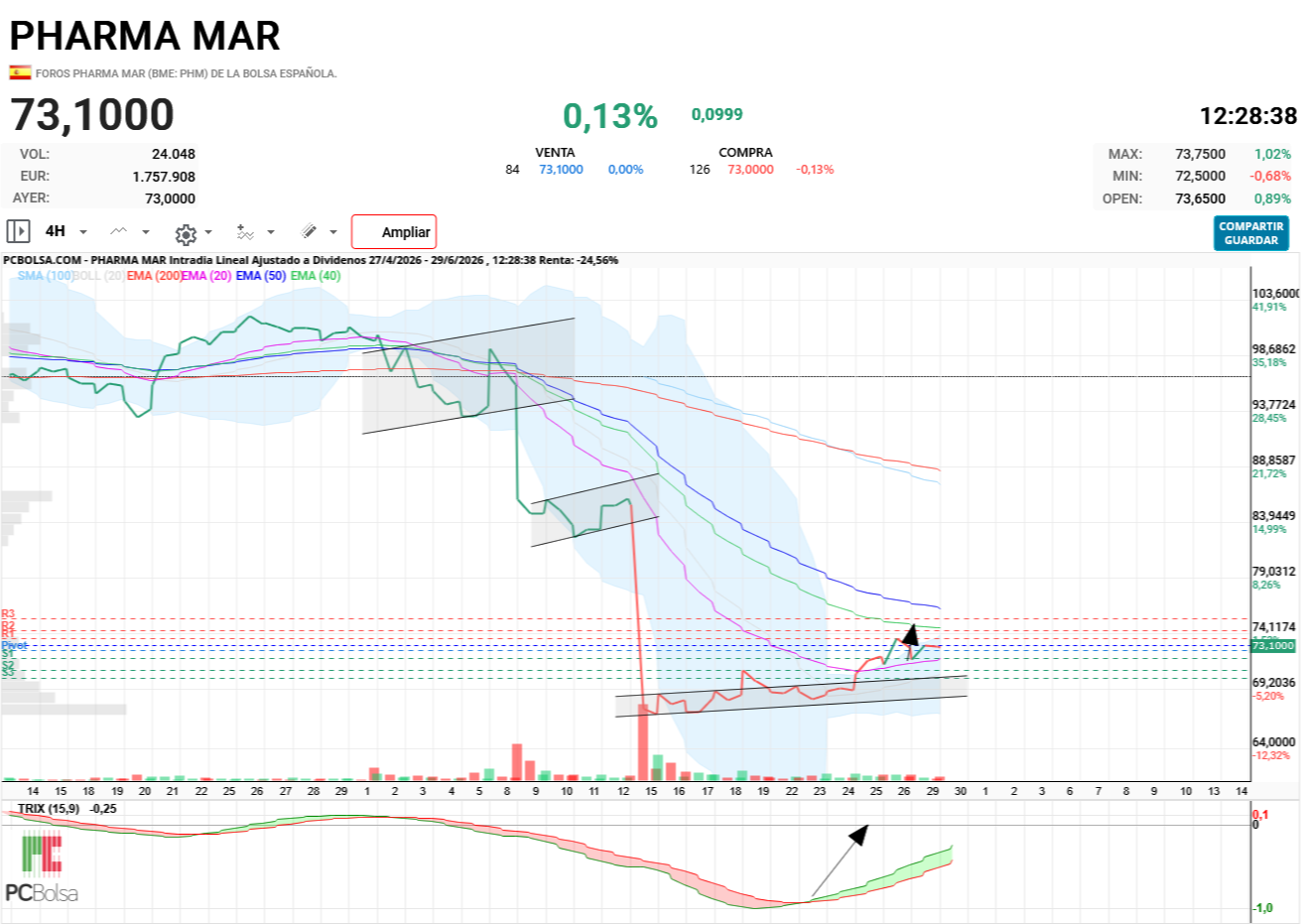Click the EUR value 1.757.908
This screenshot has height=924, width=1303.
(164, 177)
